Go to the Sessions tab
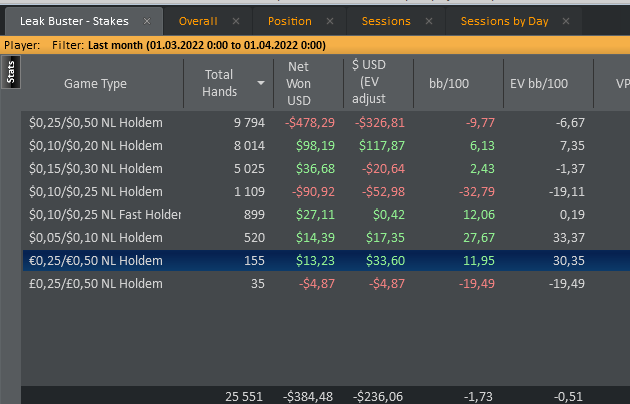The image size is (630, 404). click(386, 21)
